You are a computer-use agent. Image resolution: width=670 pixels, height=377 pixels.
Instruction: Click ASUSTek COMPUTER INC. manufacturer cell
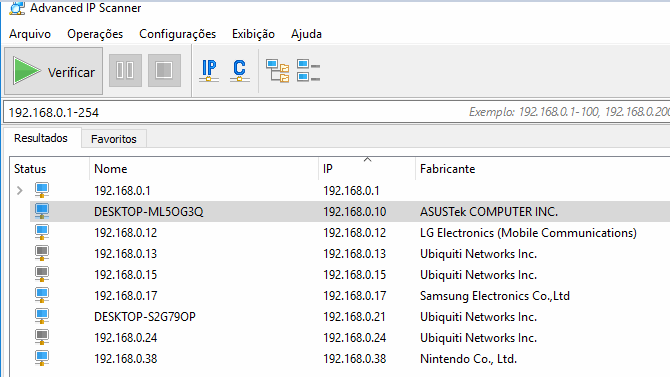[489, 212]
